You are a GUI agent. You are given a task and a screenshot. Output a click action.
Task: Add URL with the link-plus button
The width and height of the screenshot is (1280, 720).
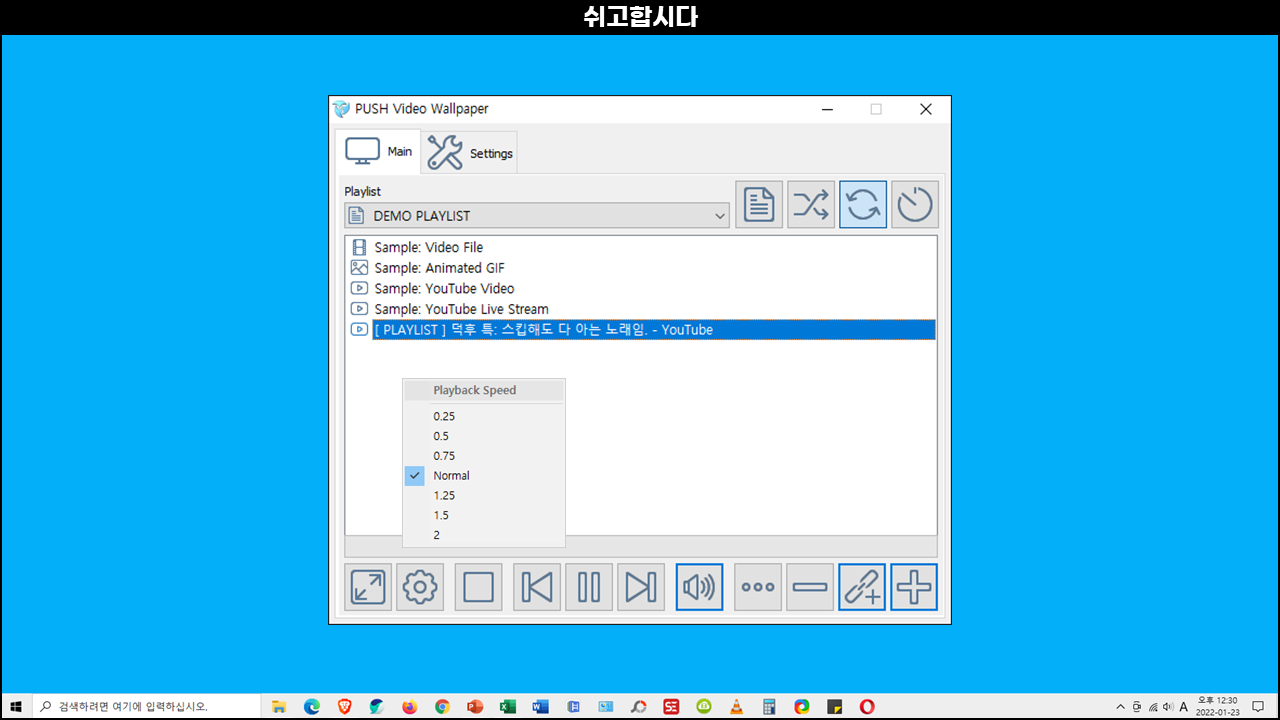coord(862,587)
